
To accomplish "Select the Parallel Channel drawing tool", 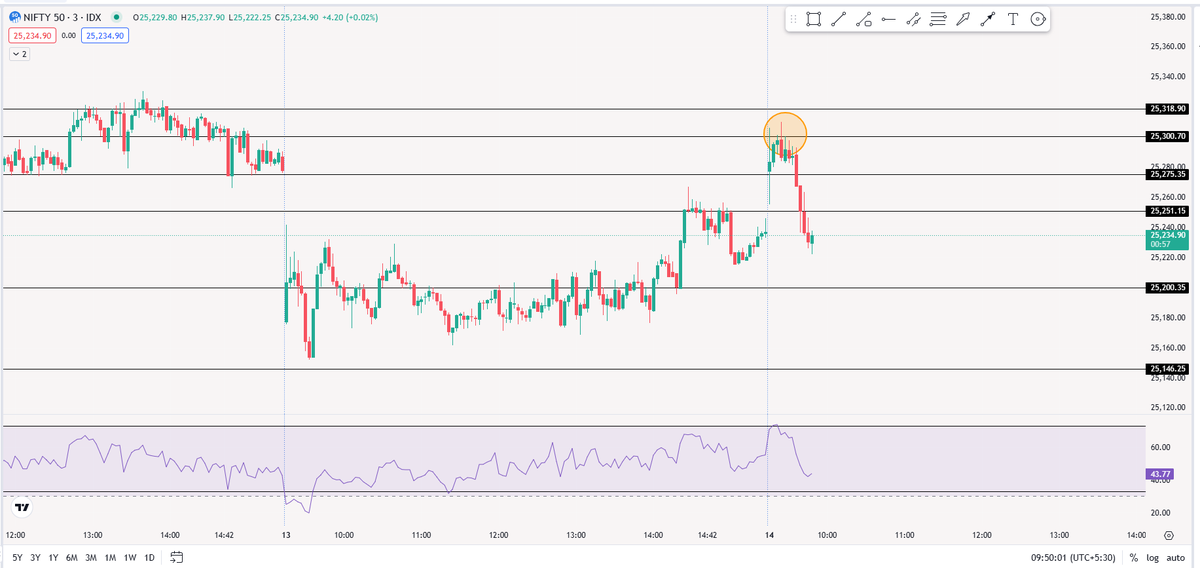I will [x=913, y=18].
